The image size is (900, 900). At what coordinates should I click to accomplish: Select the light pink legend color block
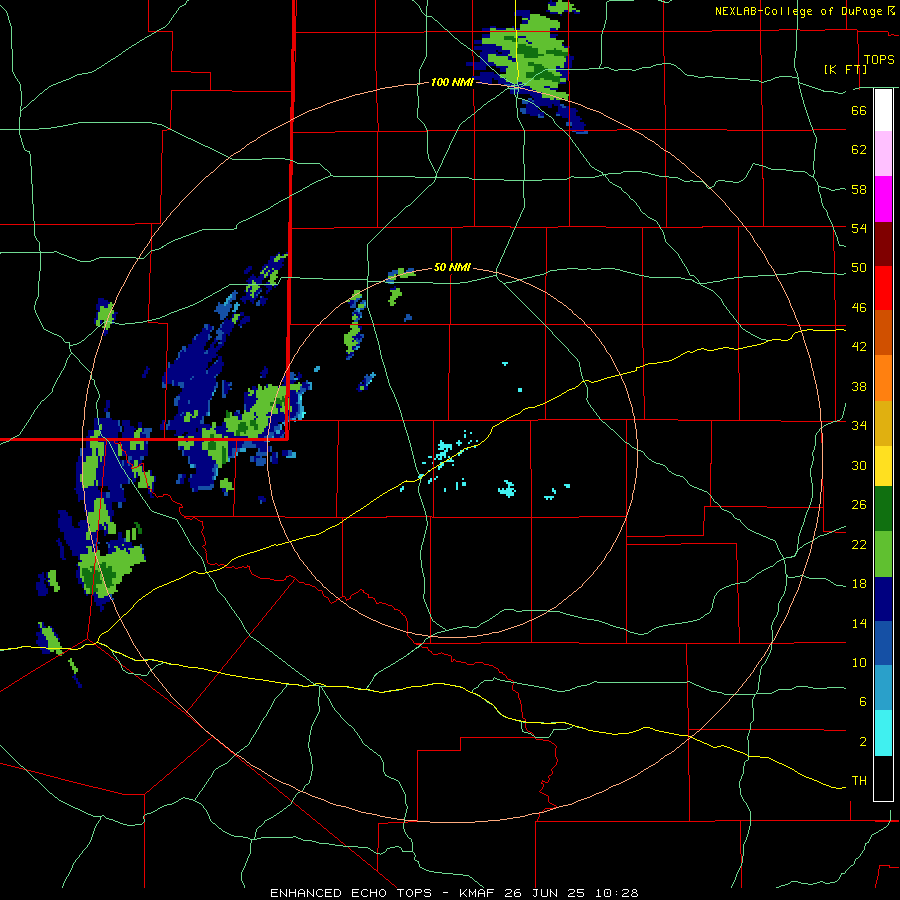(883, 154)
